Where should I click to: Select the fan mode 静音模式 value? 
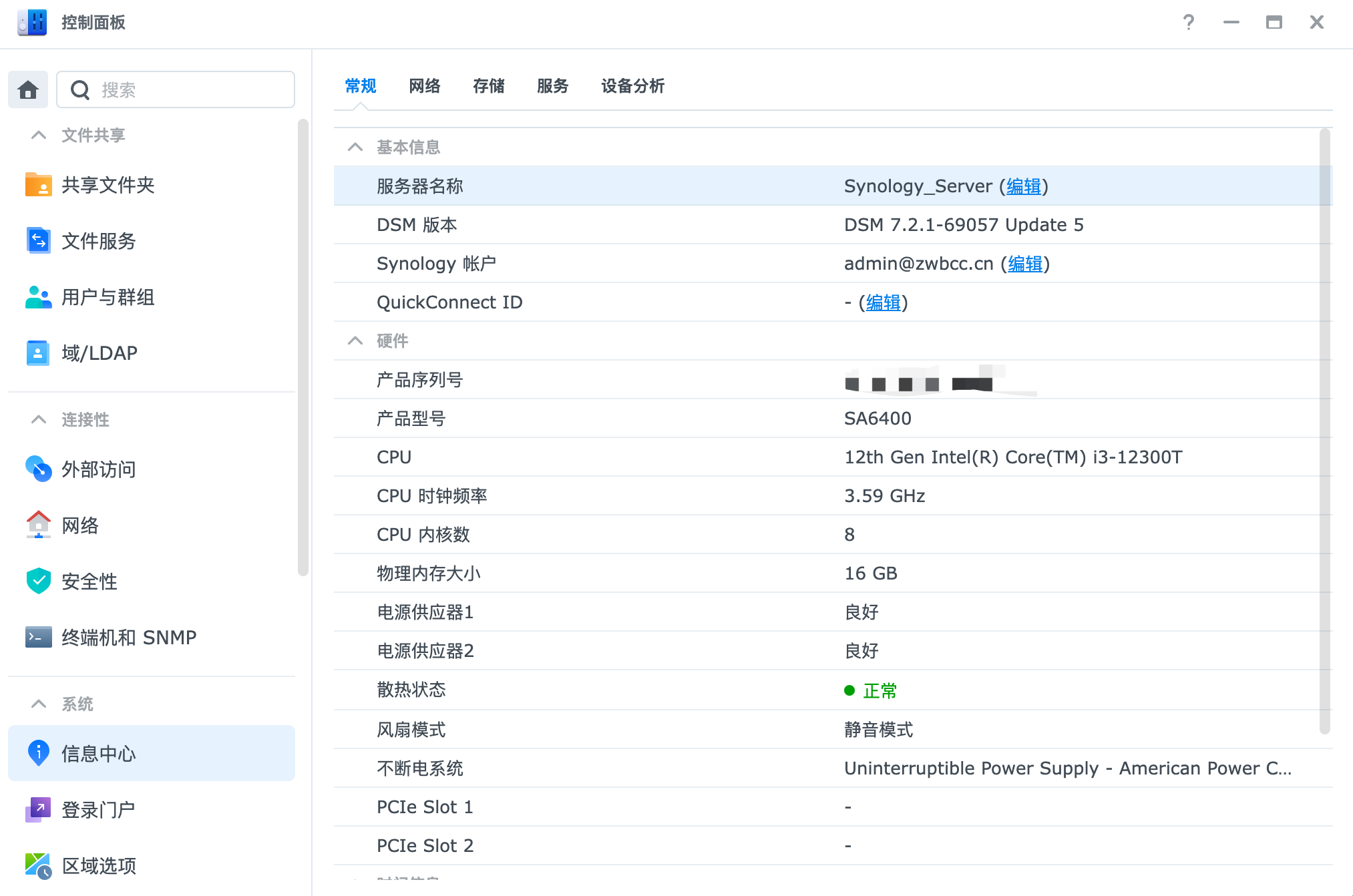[878, 729]
